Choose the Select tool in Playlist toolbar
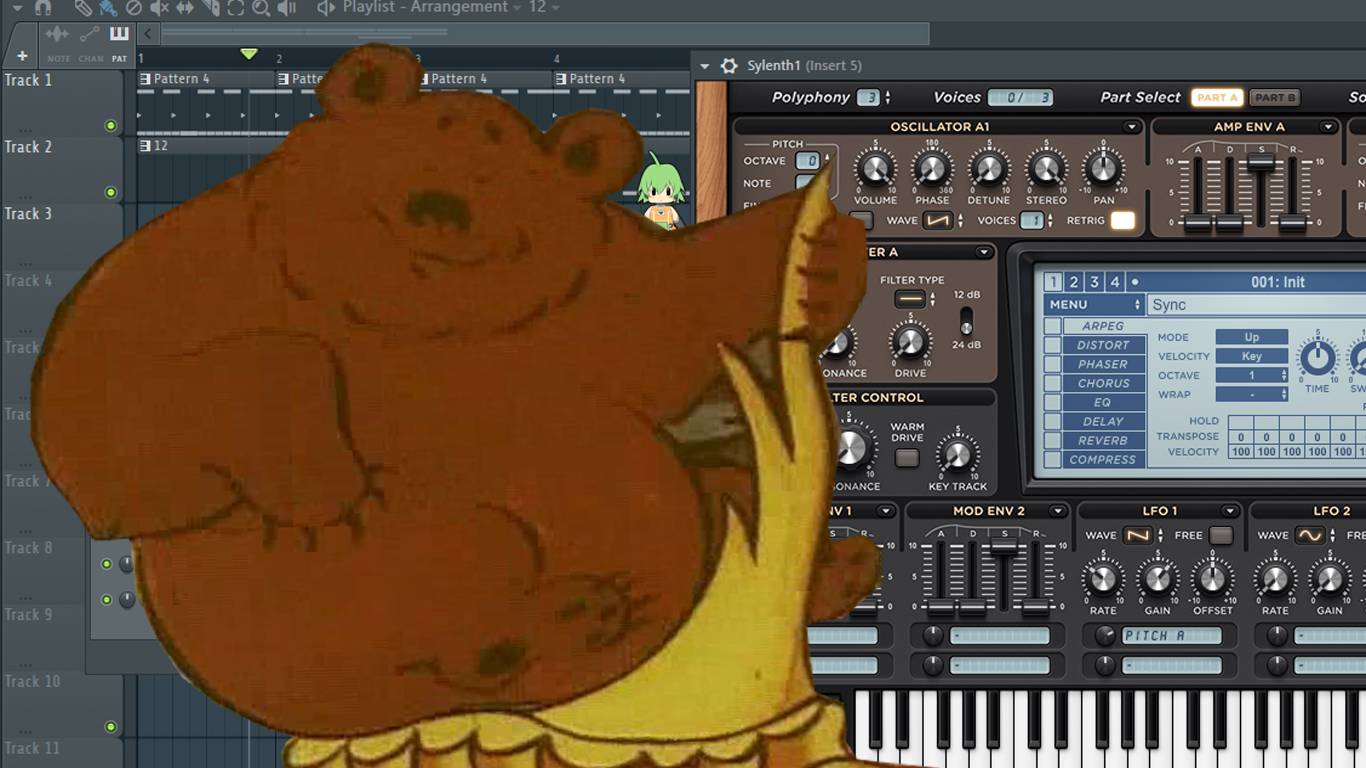The height and width of the screenshot is (768, 1366). (x=235, y=7)
